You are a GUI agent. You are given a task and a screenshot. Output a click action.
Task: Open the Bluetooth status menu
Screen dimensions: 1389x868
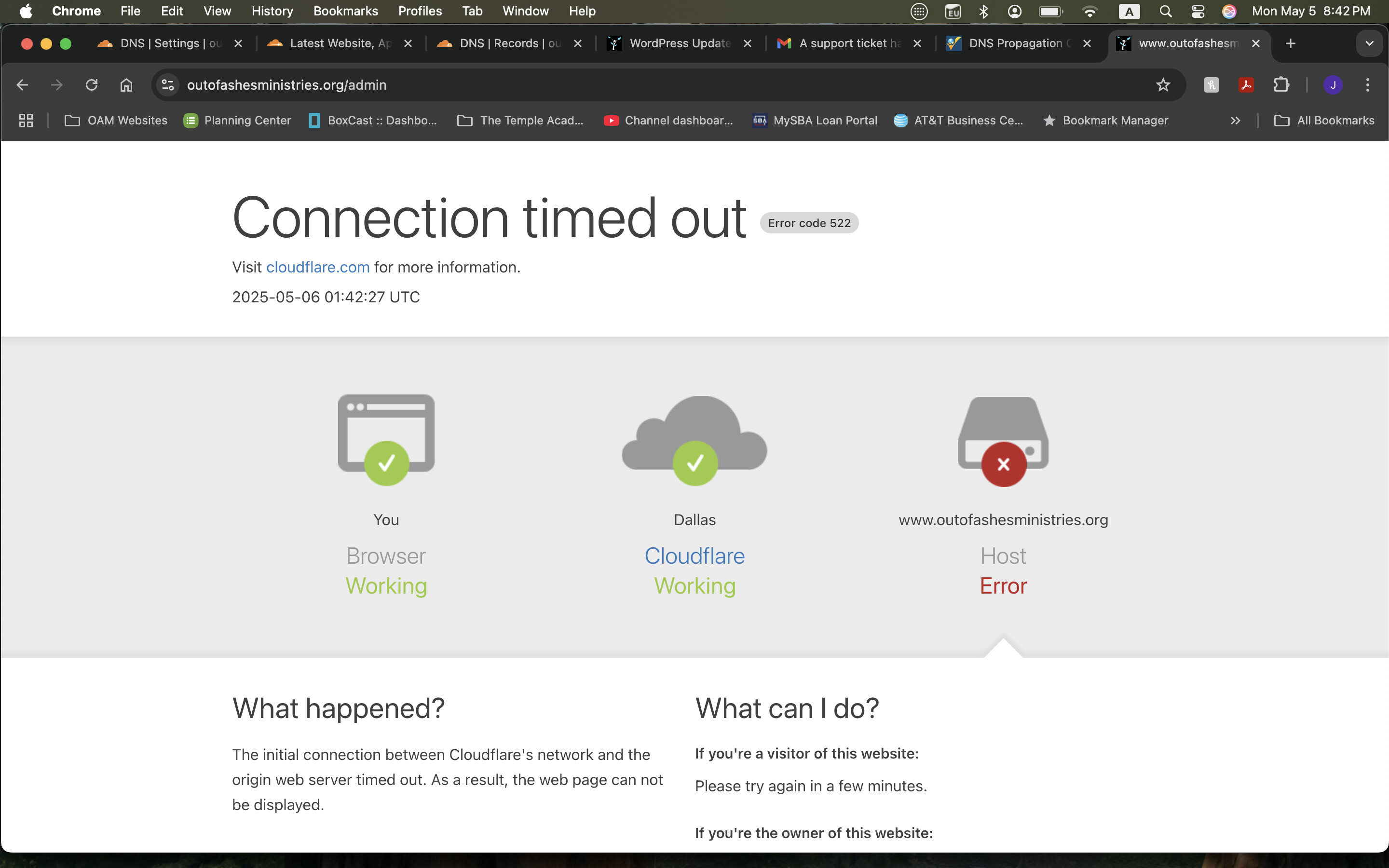click(x=983, y=12)
